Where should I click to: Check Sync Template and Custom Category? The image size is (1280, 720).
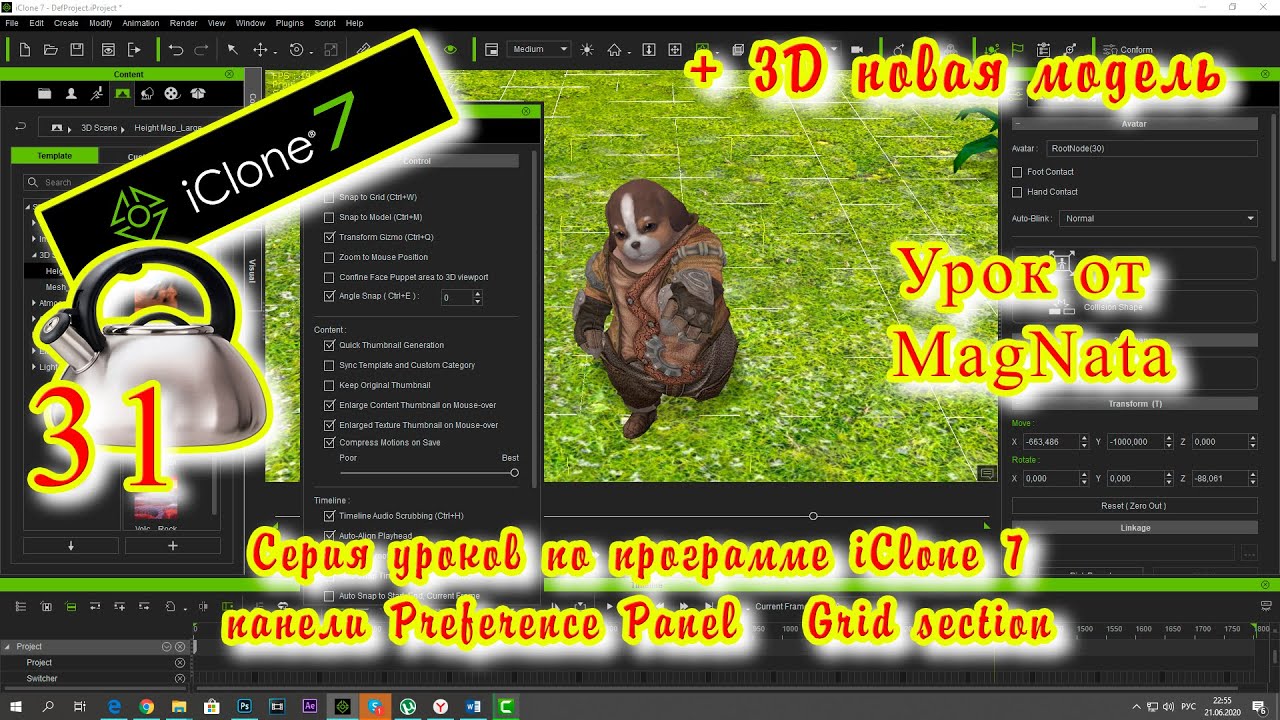click(330, 365)
